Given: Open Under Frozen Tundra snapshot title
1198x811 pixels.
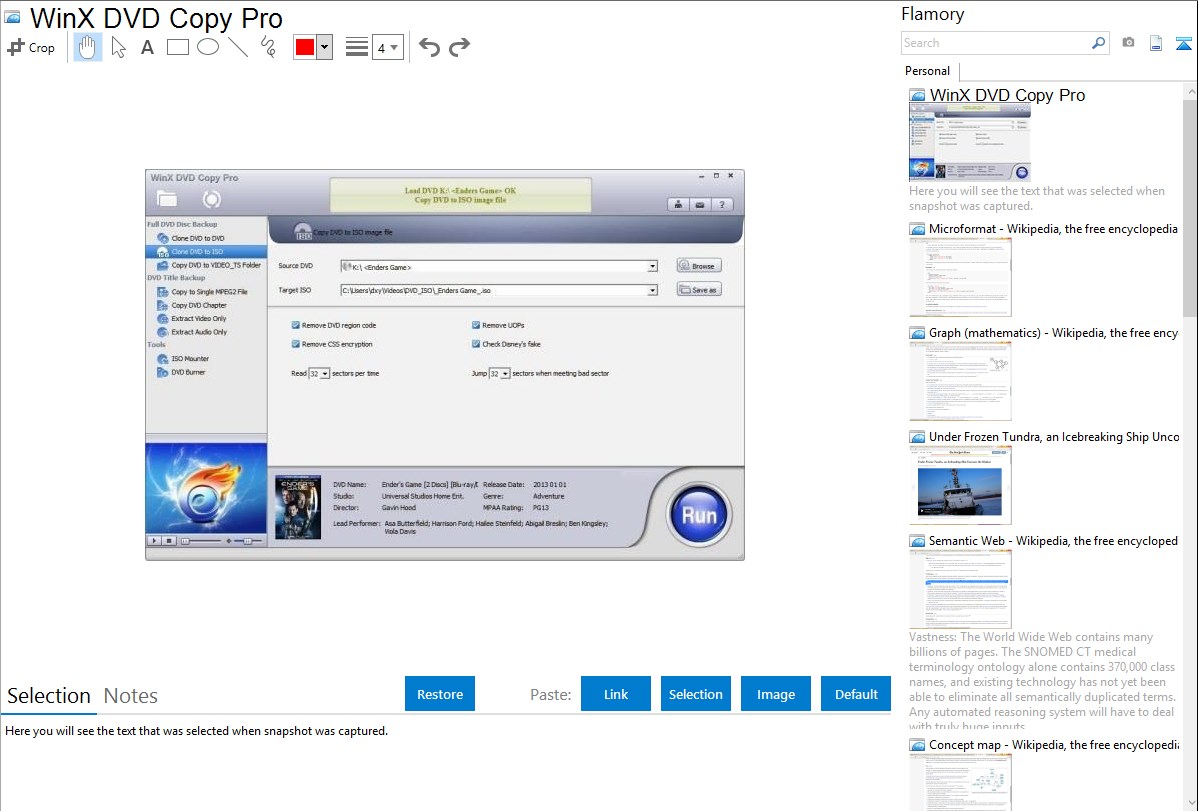Looking at the screenshot, I should pyautogui.click(x=1054, y=436).
